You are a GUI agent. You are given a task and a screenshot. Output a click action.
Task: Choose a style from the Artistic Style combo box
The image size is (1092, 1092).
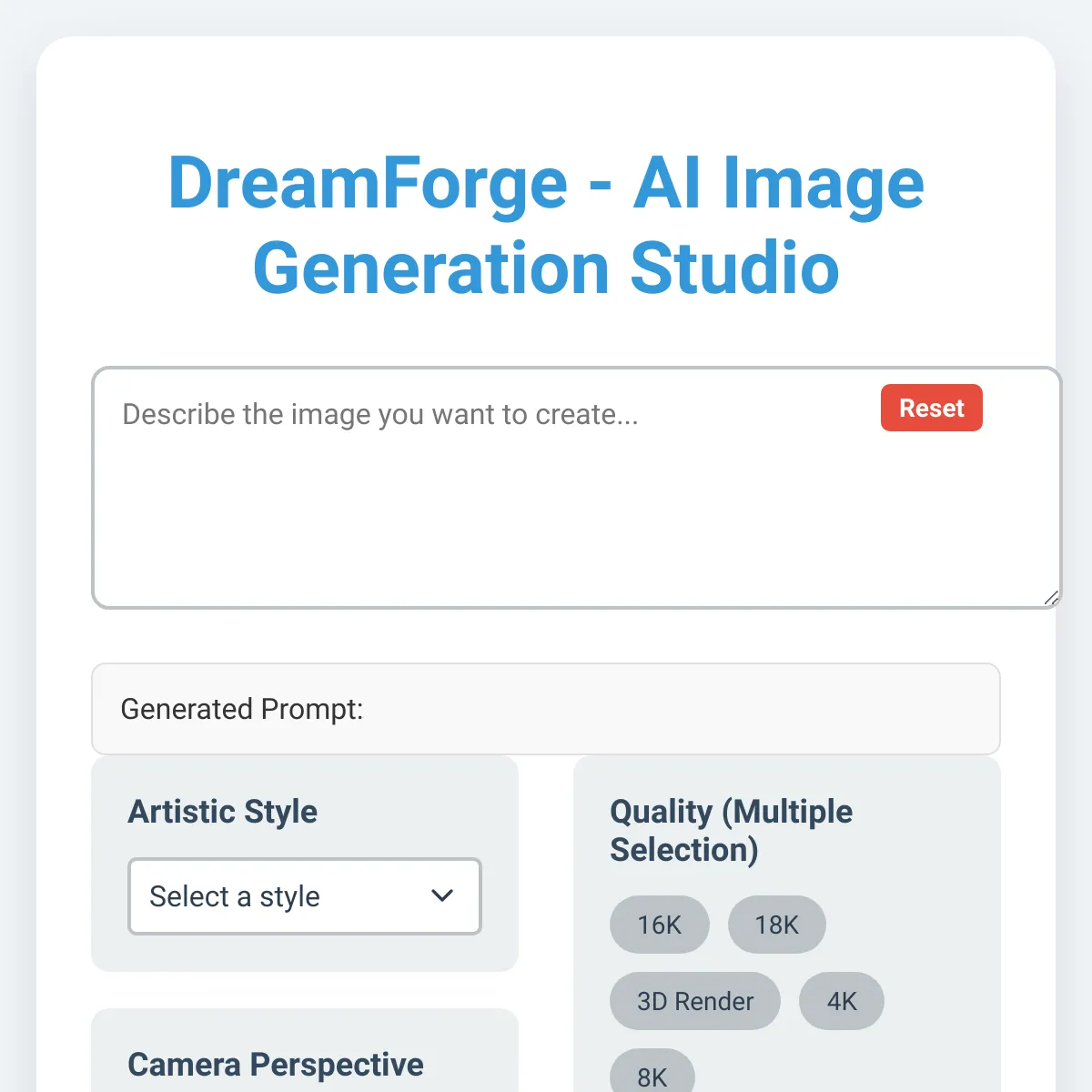tap(304, 896)
